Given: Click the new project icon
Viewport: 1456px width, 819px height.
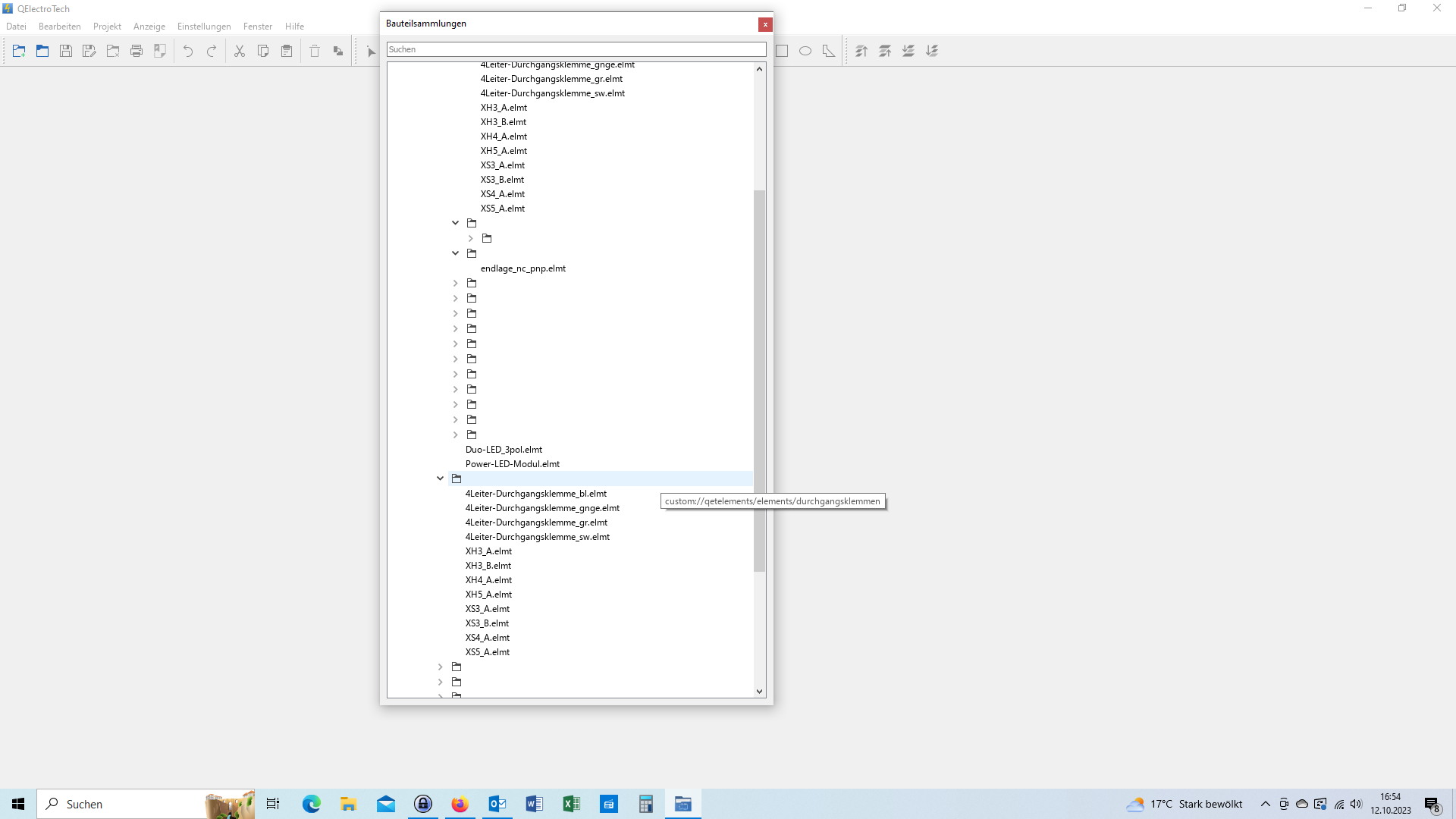Looking at the screenshot, I should (19, 51).
